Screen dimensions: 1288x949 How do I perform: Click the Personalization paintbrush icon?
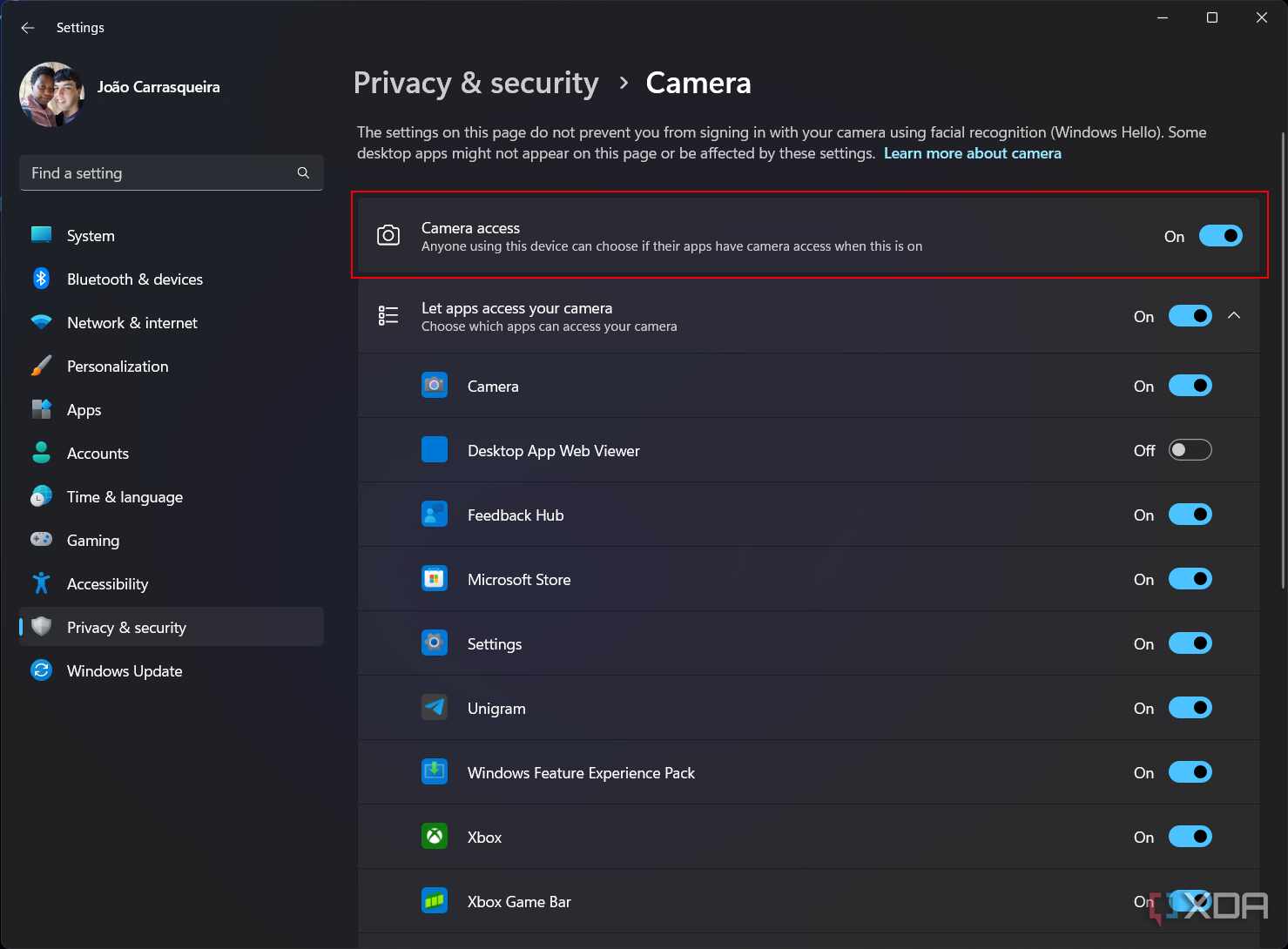click(x=41, y=366)
